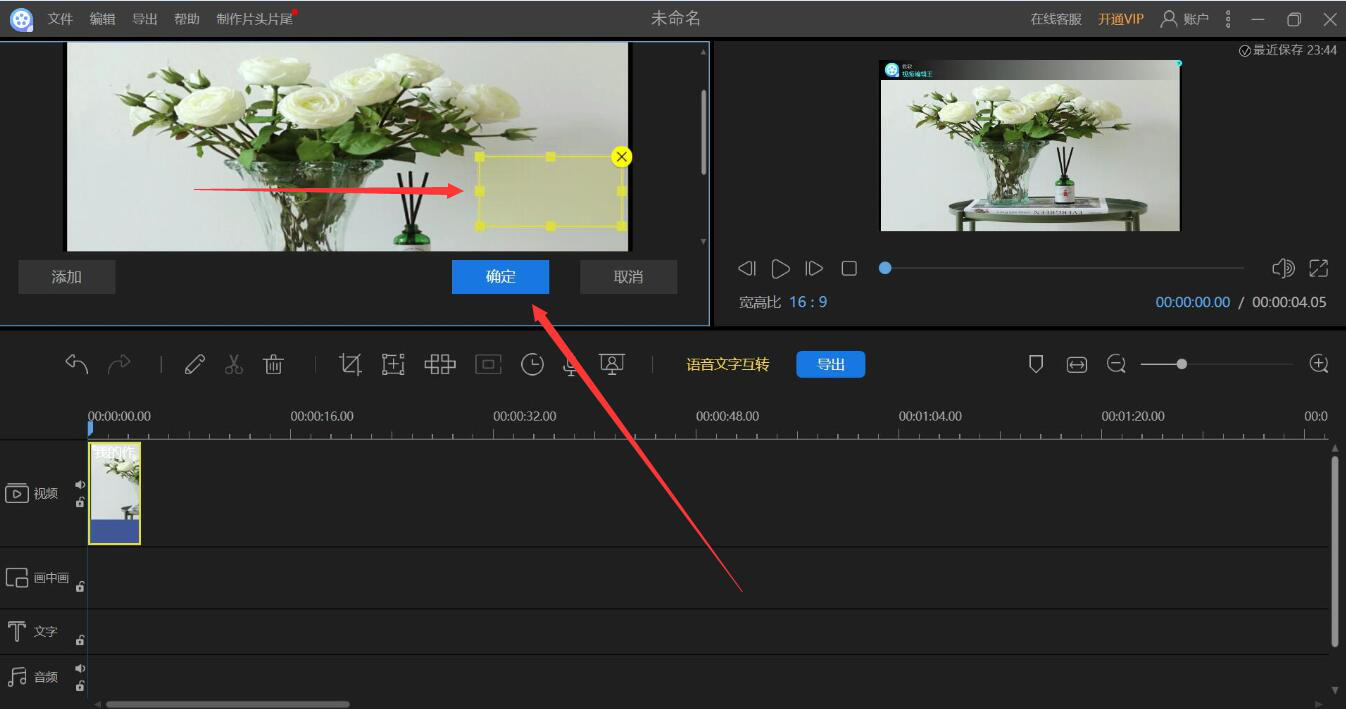The width and height of the screenshot is (1346, 709).
Task: Click the undo arrow icon
Action: [77, 364]
